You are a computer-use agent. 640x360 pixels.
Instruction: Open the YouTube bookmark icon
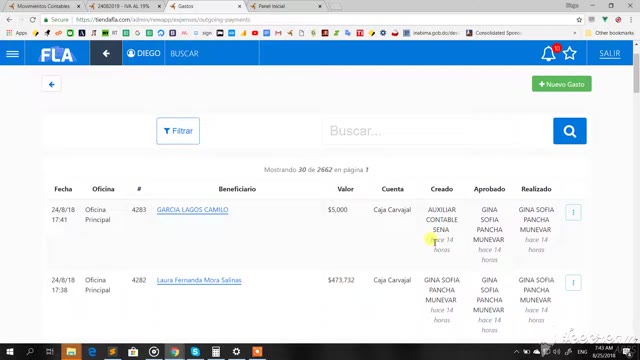point(255,33)
